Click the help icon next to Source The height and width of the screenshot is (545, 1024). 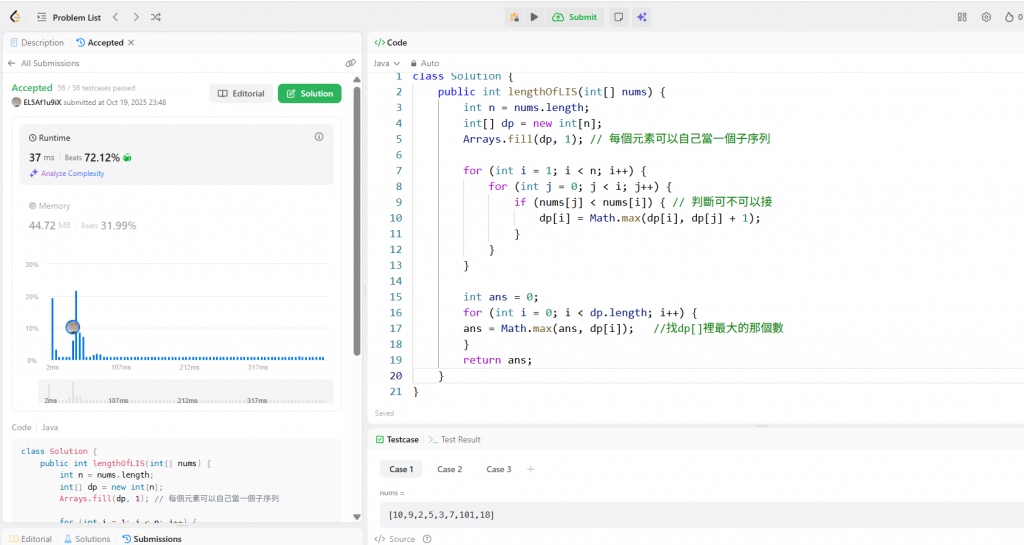coord(427,539)
